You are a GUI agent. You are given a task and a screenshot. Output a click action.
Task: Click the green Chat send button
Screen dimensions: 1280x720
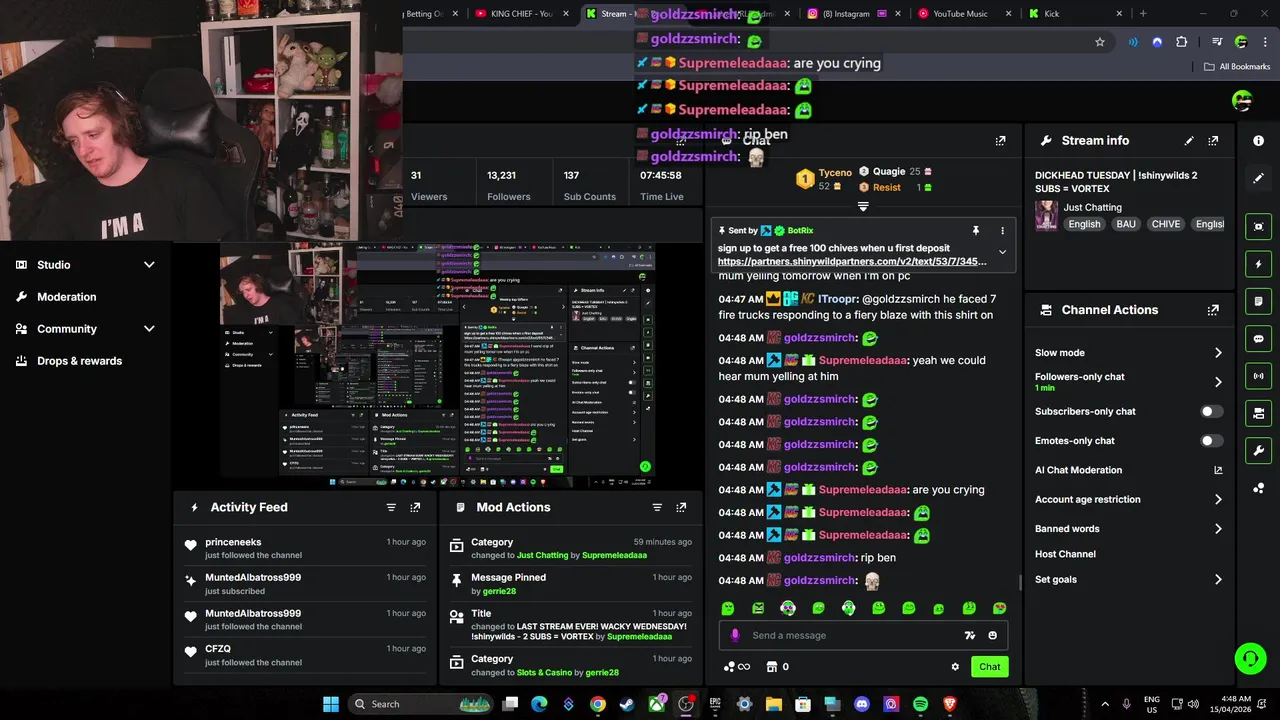[989, 667]
